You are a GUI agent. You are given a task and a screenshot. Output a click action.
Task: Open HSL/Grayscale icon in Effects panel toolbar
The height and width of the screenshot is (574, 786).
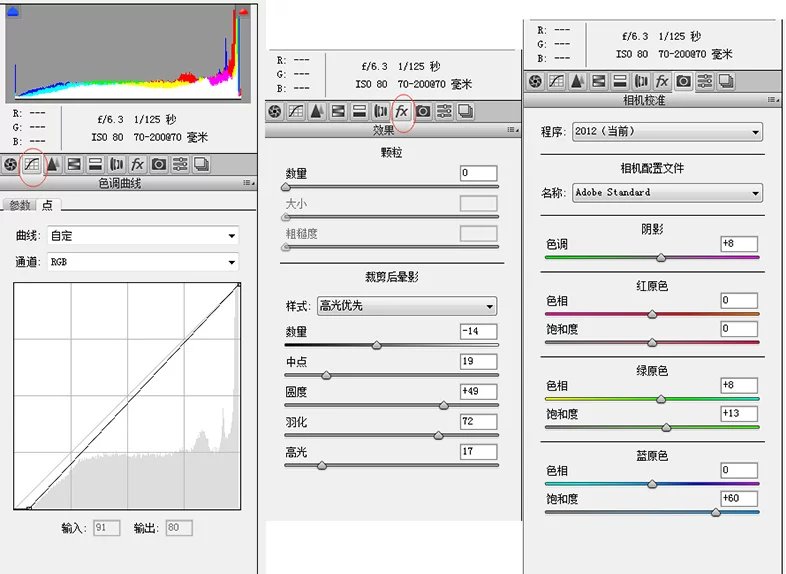pyautogui.click(x=338, y=111)
